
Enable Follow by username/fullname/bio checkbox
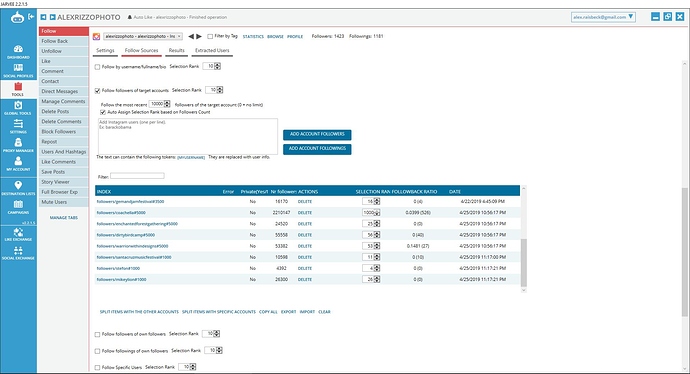tap(98, 67)
